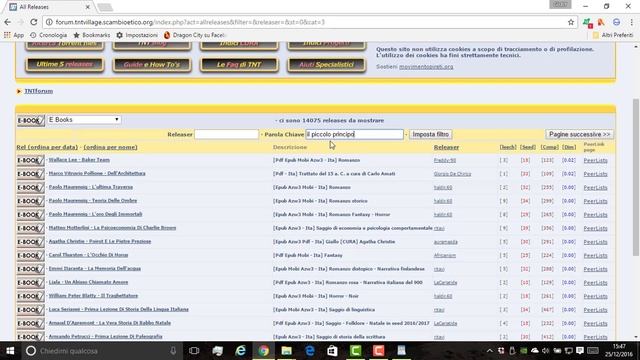Open Altri Preferiti bookmarks folder
This screenshot has height=360, width=640.
[613, 35]
